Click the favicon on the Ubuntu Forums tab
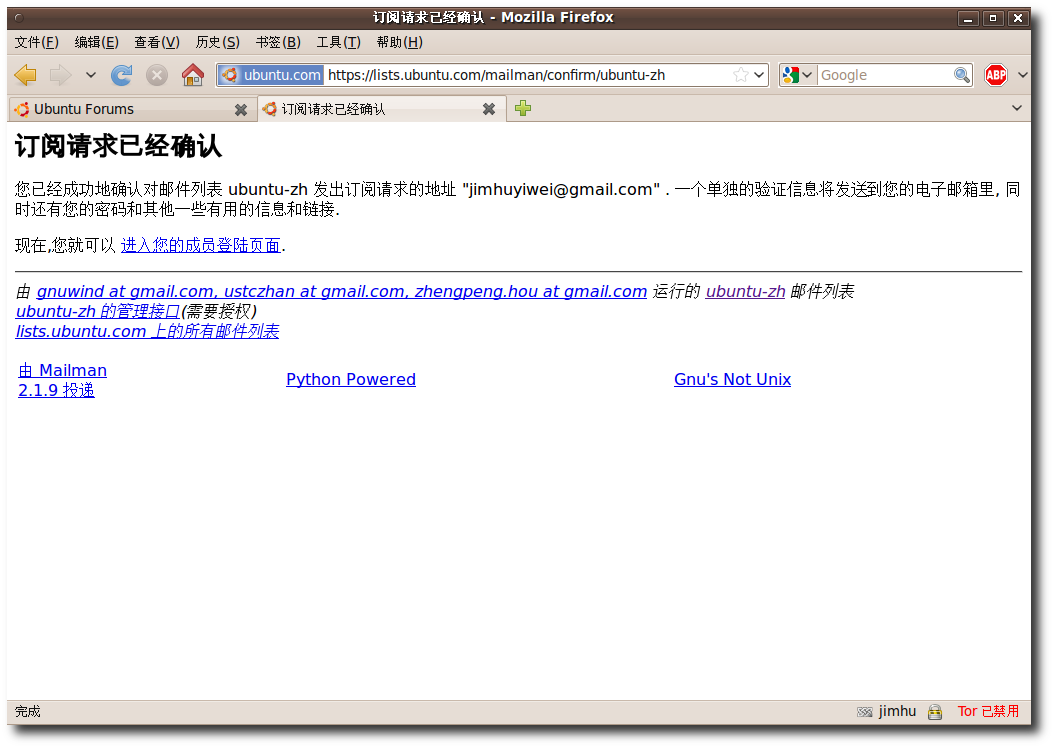This screenshot has width=1054, height=748. (22, 109)
